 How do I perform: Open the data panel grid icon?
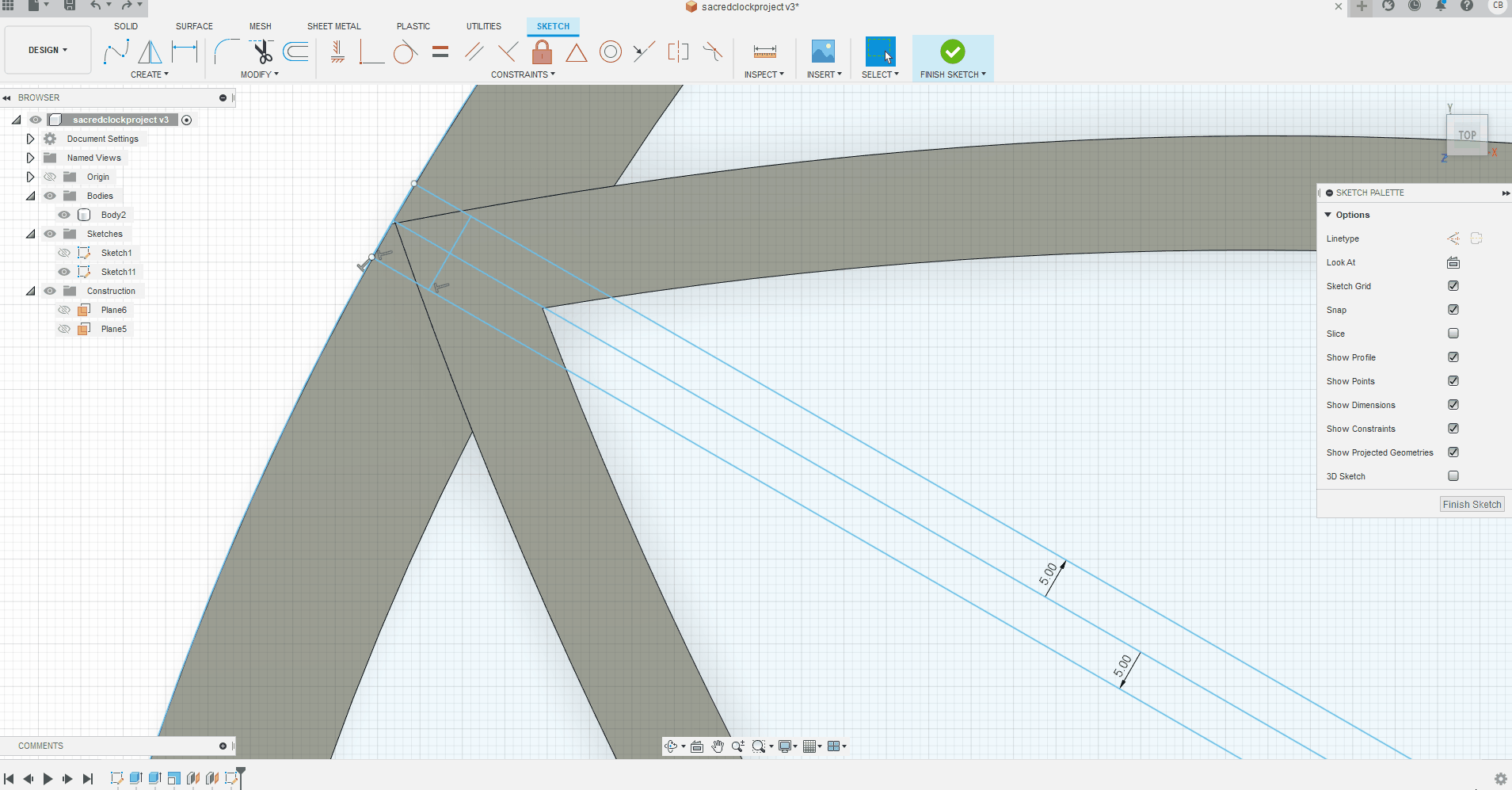pyautogui.click(x=8, y=6)
